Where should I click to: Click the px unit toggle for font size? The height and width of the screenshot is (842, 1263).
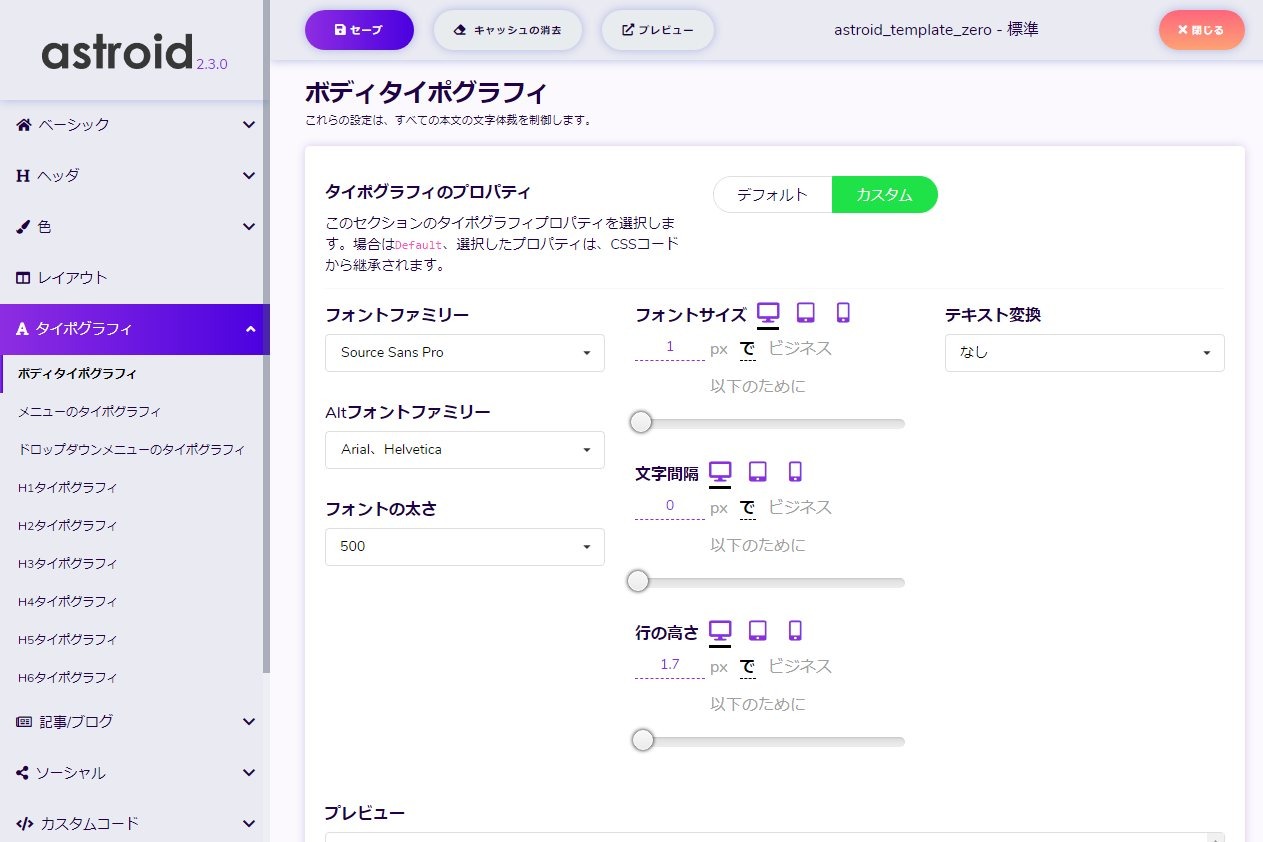pos(719,348)
